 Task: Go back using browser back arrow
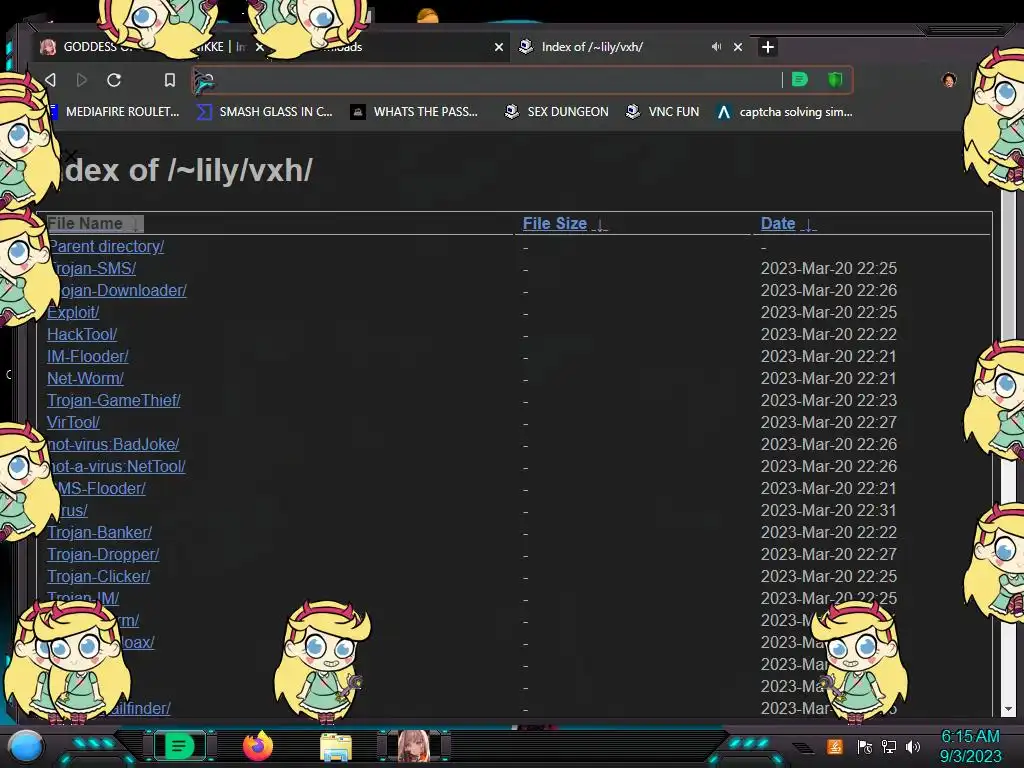pyautogui.click(x=50, y=80)
